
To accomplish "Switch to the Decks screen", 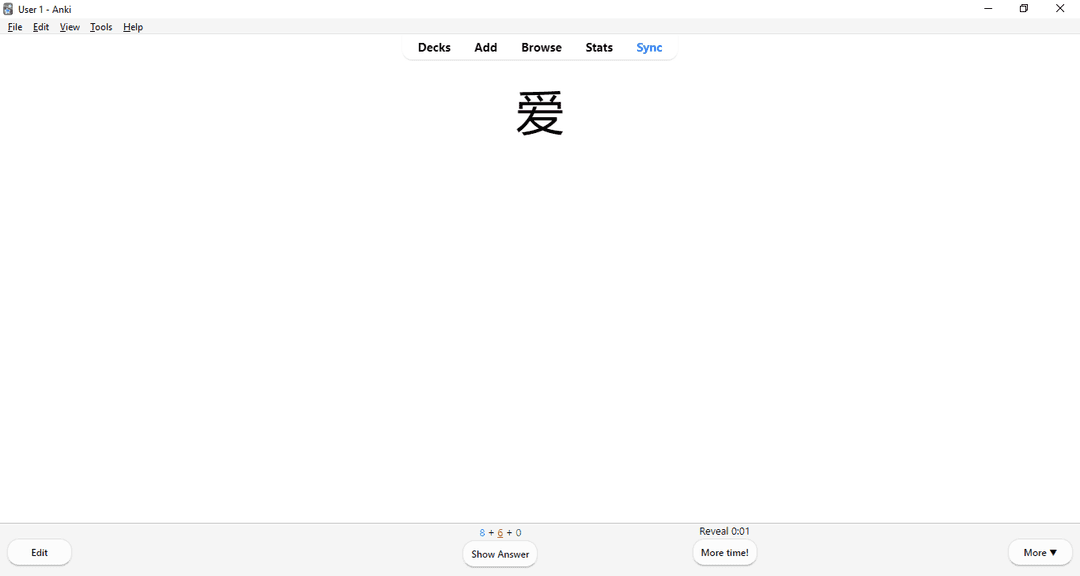I will 434,47.
